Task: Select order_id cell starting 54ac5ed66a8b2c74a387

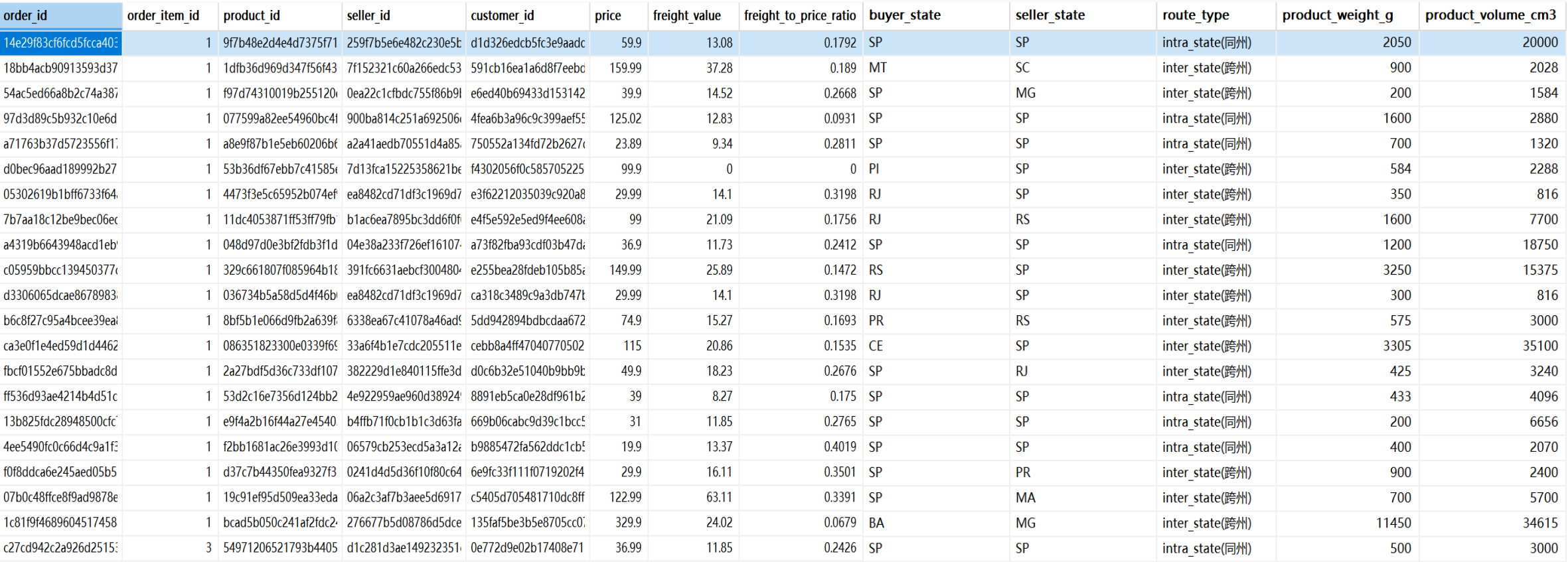Action: (x=61, y=93)
